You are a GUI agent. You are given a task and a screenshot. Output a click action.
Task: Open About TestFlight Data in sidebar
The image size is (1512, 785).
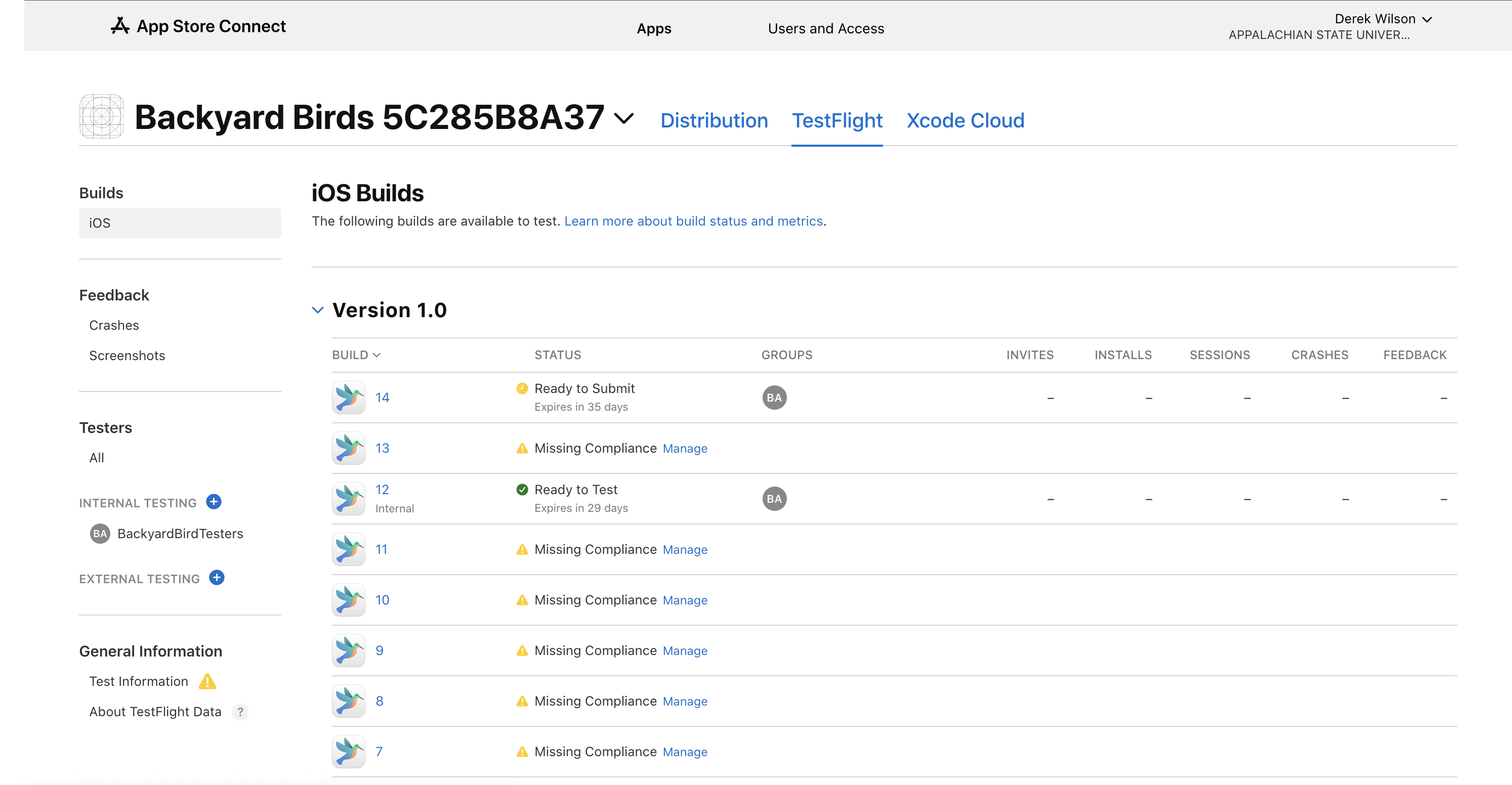click(x=155, y=712)
